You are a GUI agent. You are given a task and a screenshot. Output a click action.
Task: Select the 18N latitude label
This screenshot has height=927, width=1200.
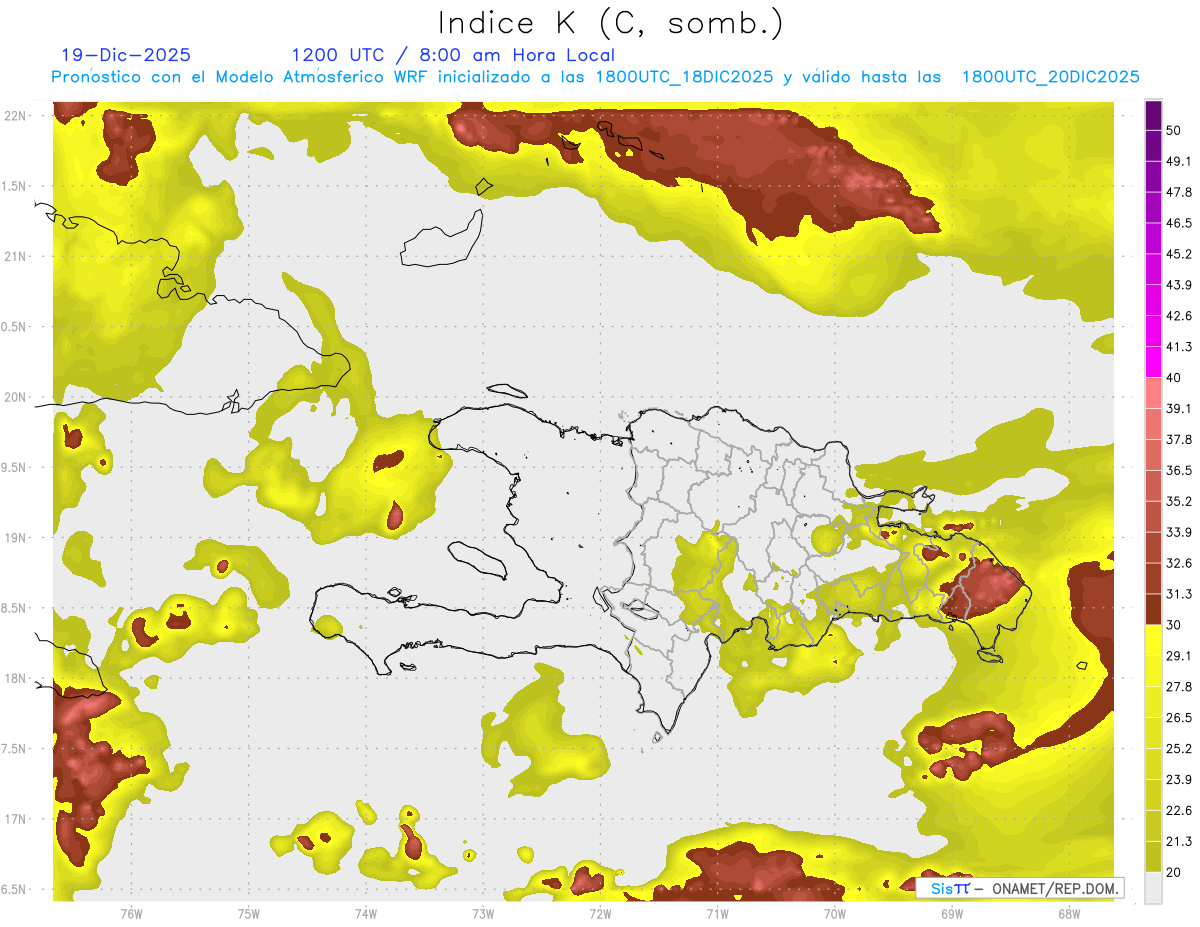(x=17, y=678)
